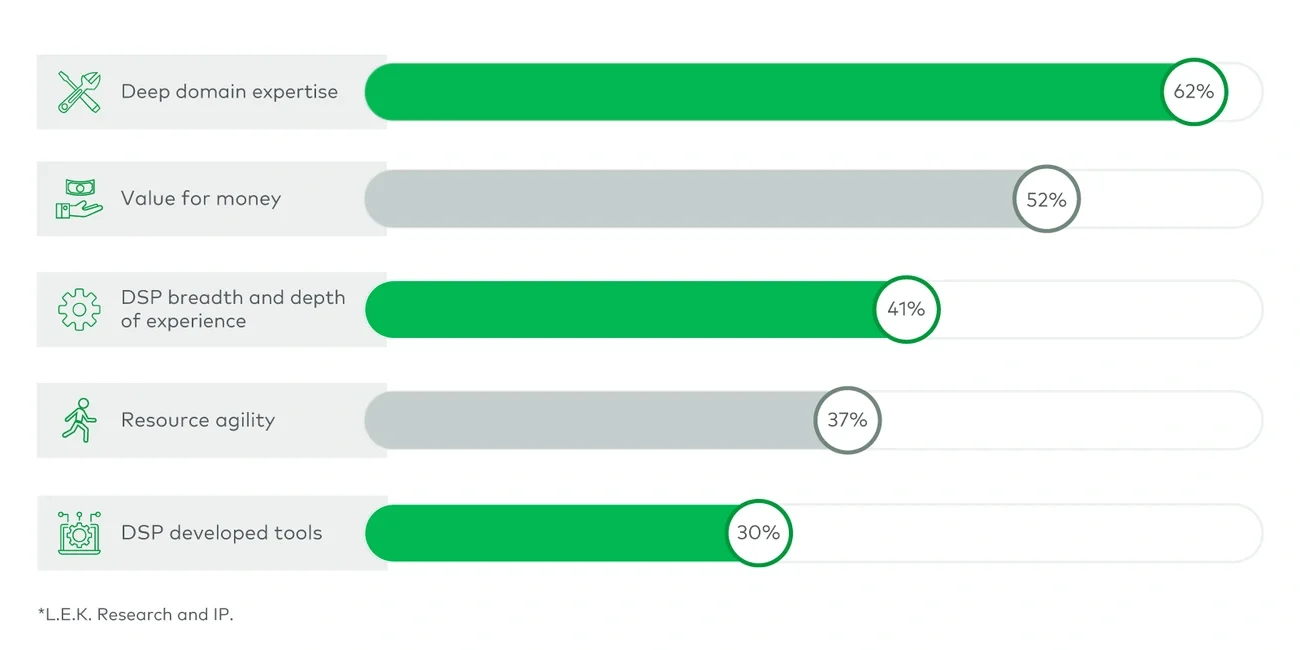Click the 41% circle marker

coord(906,310)
